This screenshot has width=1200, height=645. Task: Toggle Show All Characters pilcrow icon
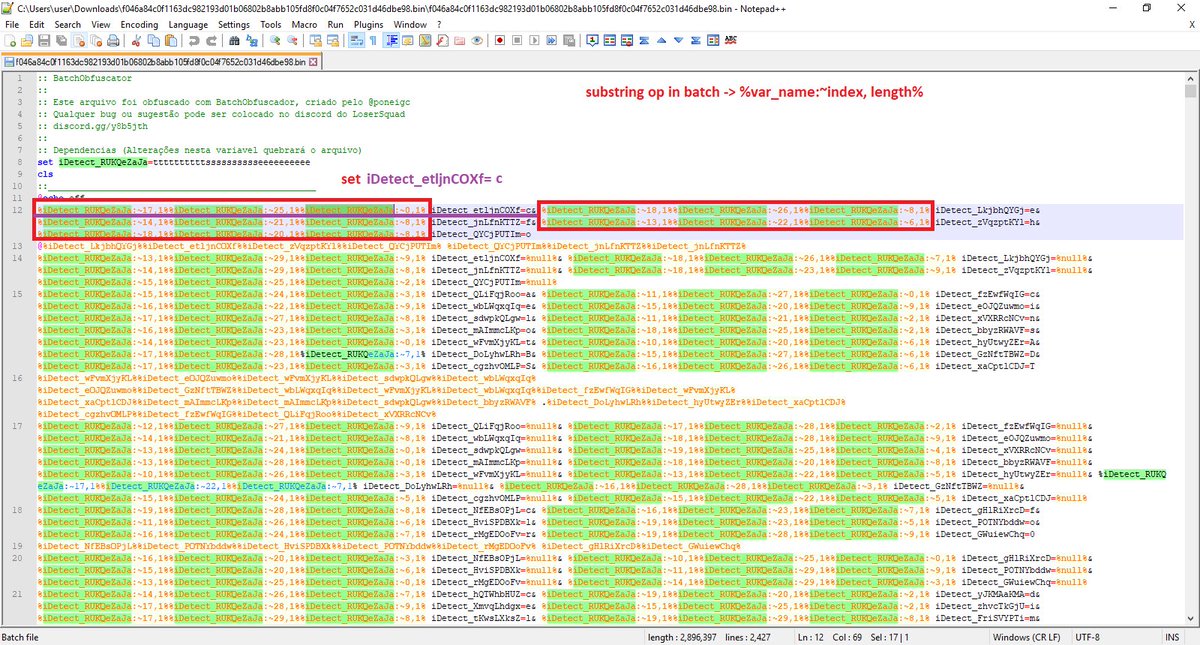[373, 41]
